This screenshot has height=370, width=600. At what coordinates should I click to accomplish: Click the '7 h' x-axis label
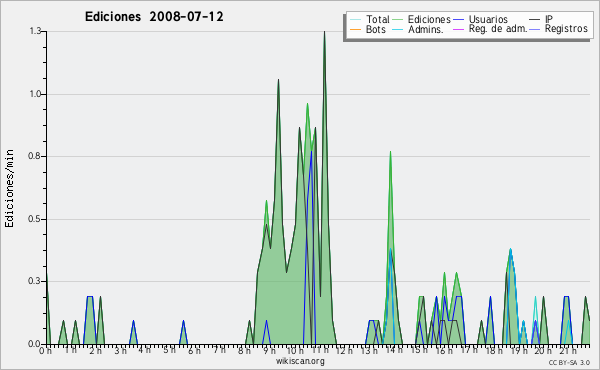(219, 350)
